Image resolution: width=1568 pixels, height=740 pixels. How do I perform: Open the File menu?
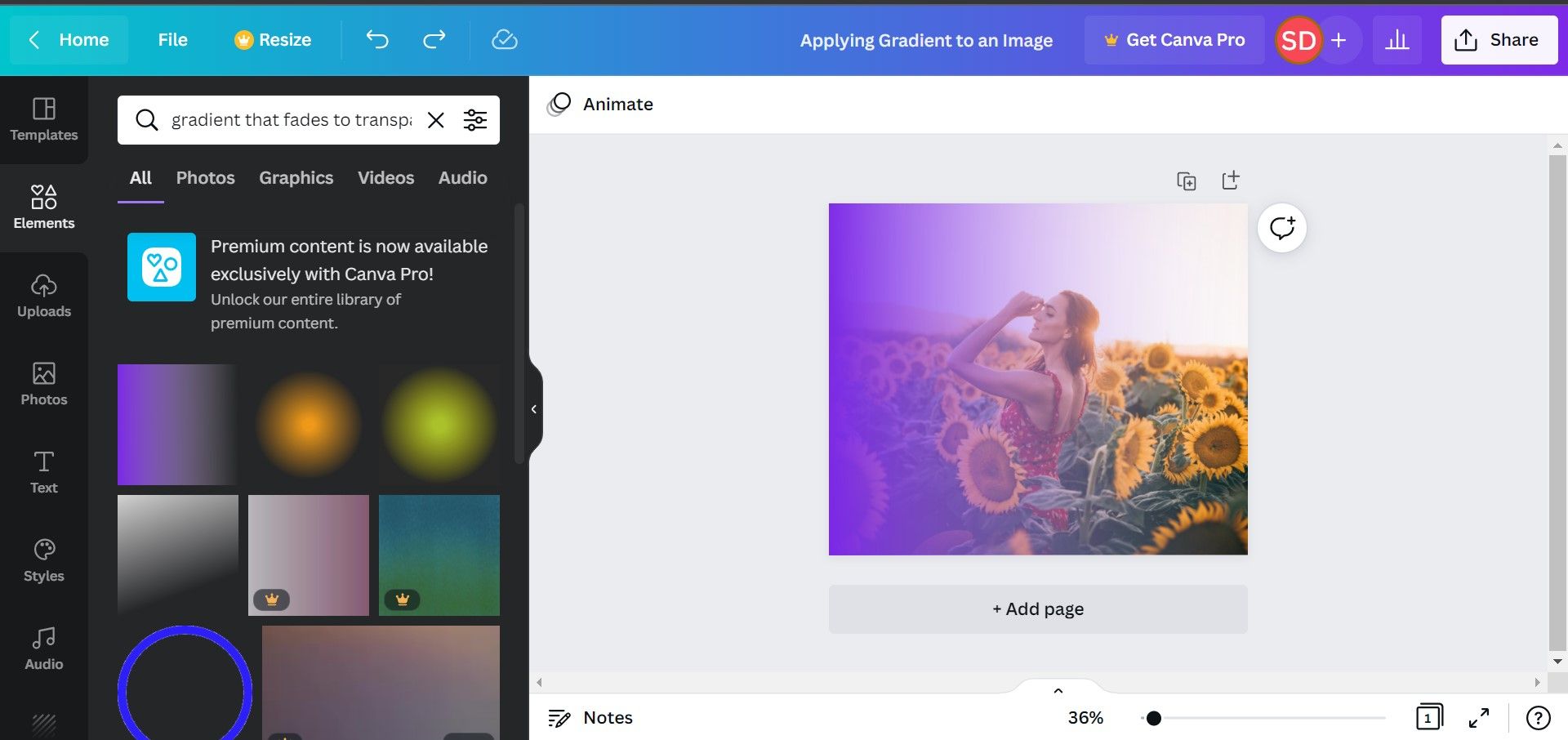coord(172,40)
